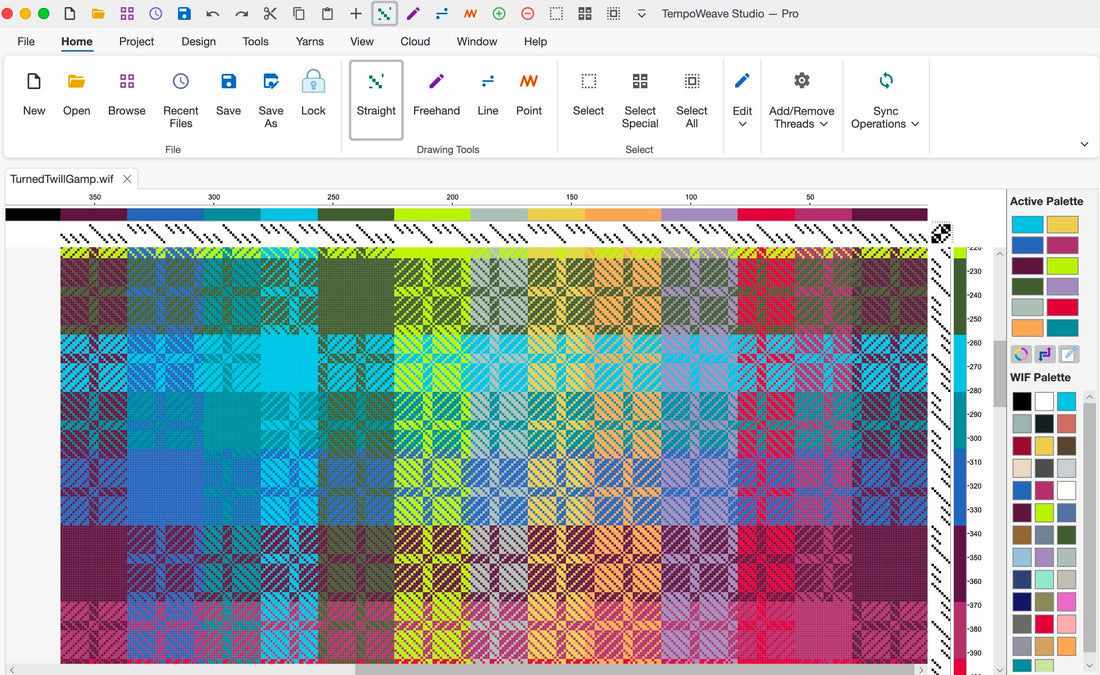This screenshot has width=1100, height=675.
Task: Open the Cloud tab
Action: pyautogui.click(x=415, y=41)
